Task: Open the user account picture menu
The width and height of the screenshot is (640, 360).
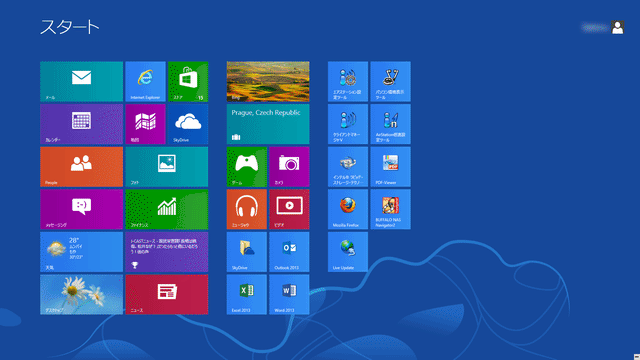Action: tap(617, 27)
